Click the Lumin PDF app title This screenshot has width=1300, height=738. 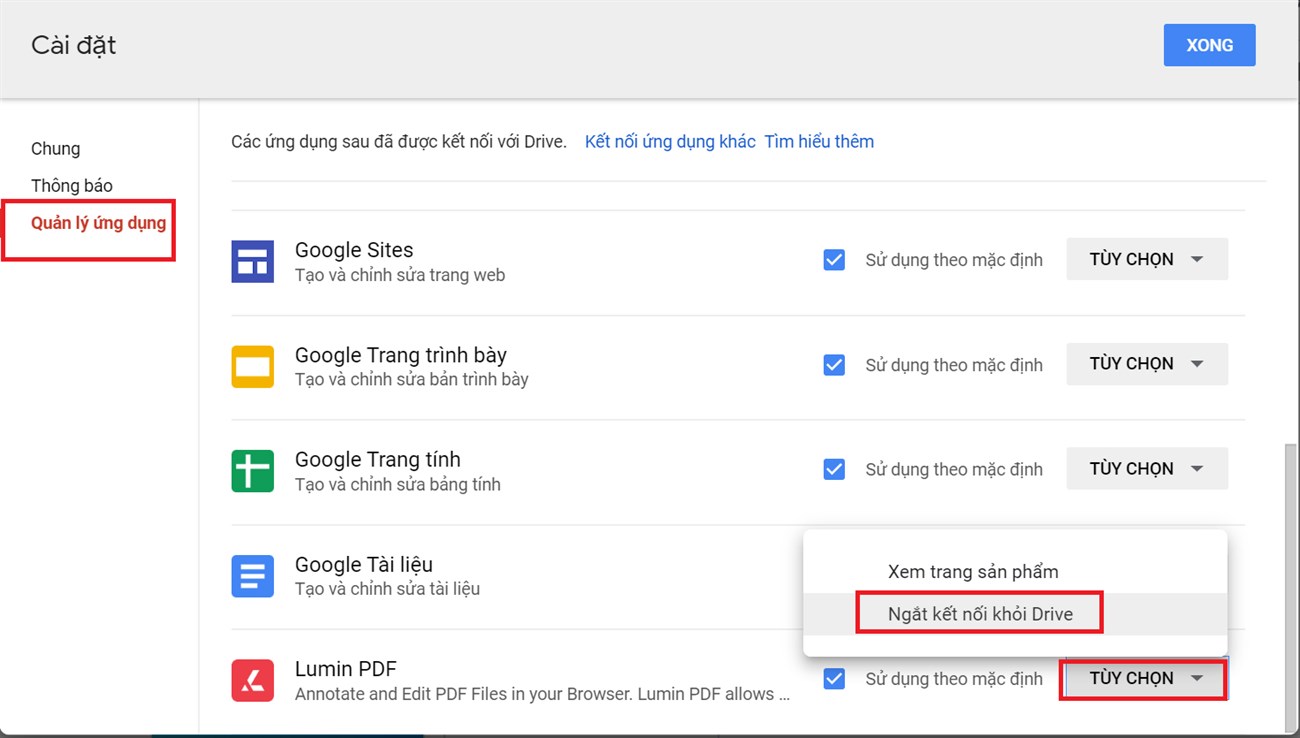[345, 668]
